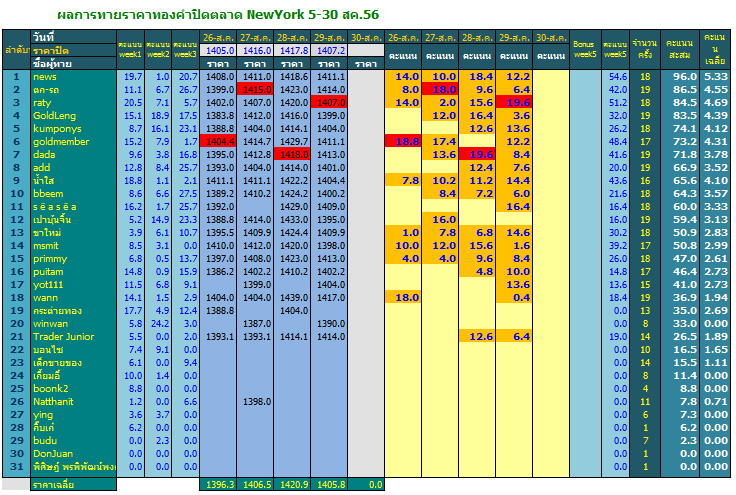736x495 pixels.
Task: Click average price cell 1420.9
Action: pos(292,485)
